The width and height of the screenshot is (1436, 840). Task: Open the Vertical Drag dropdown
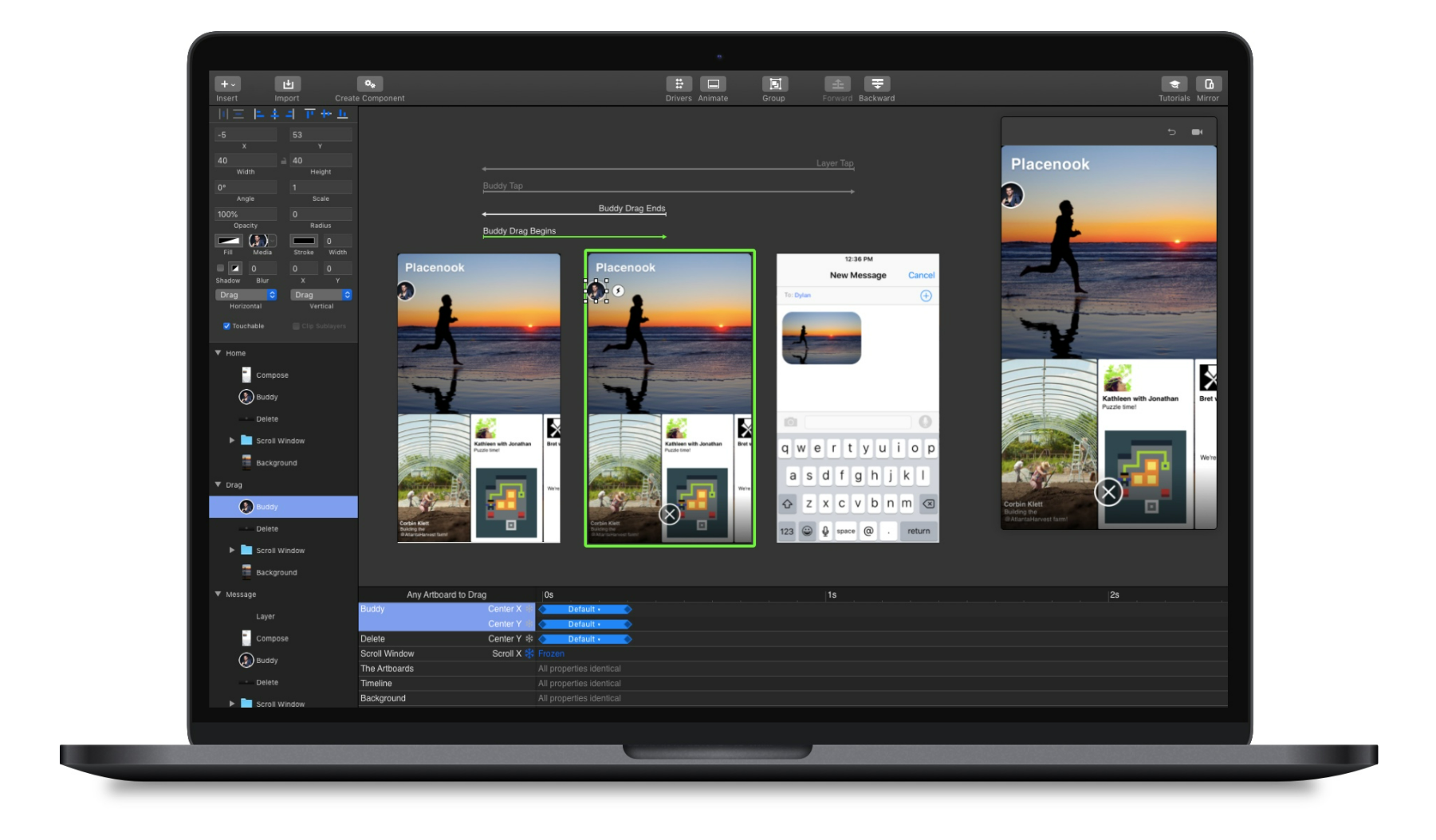(x=321, y=295)
